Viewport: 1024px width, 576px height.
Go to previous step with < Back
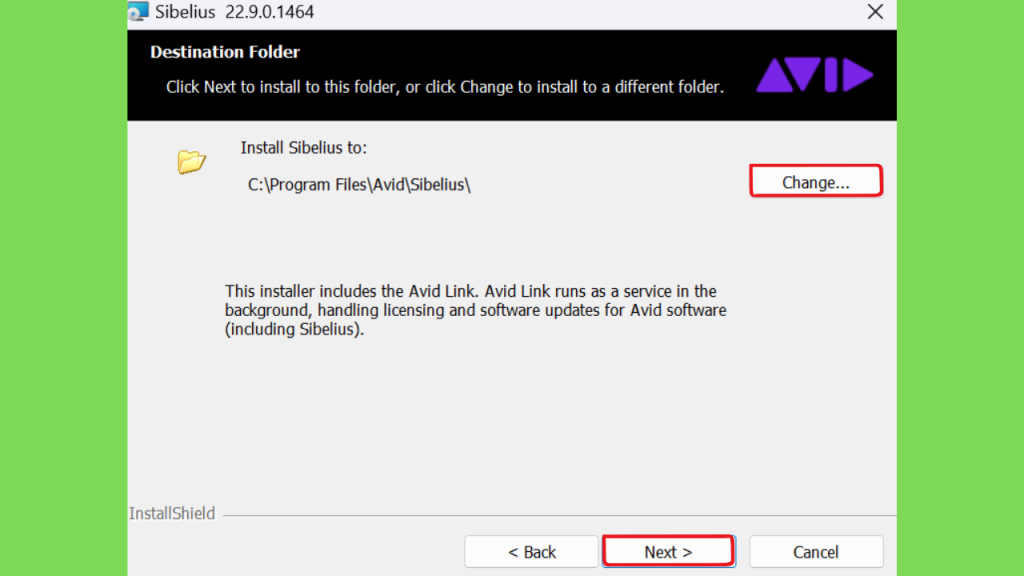[532, 552]
